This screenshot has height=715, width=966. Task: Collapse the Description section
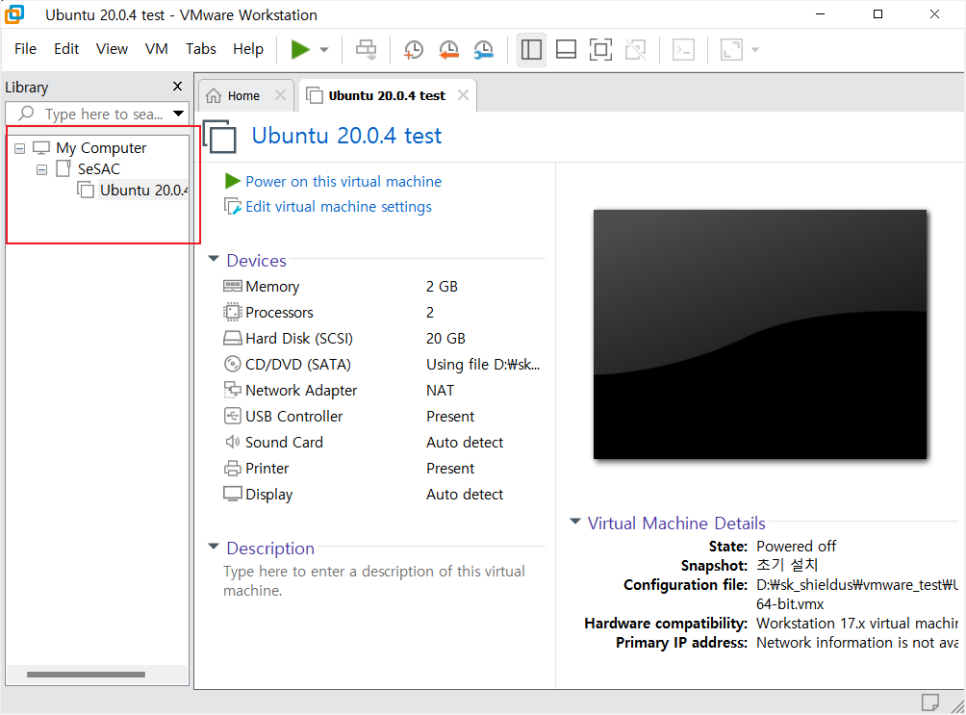(213, 546)
